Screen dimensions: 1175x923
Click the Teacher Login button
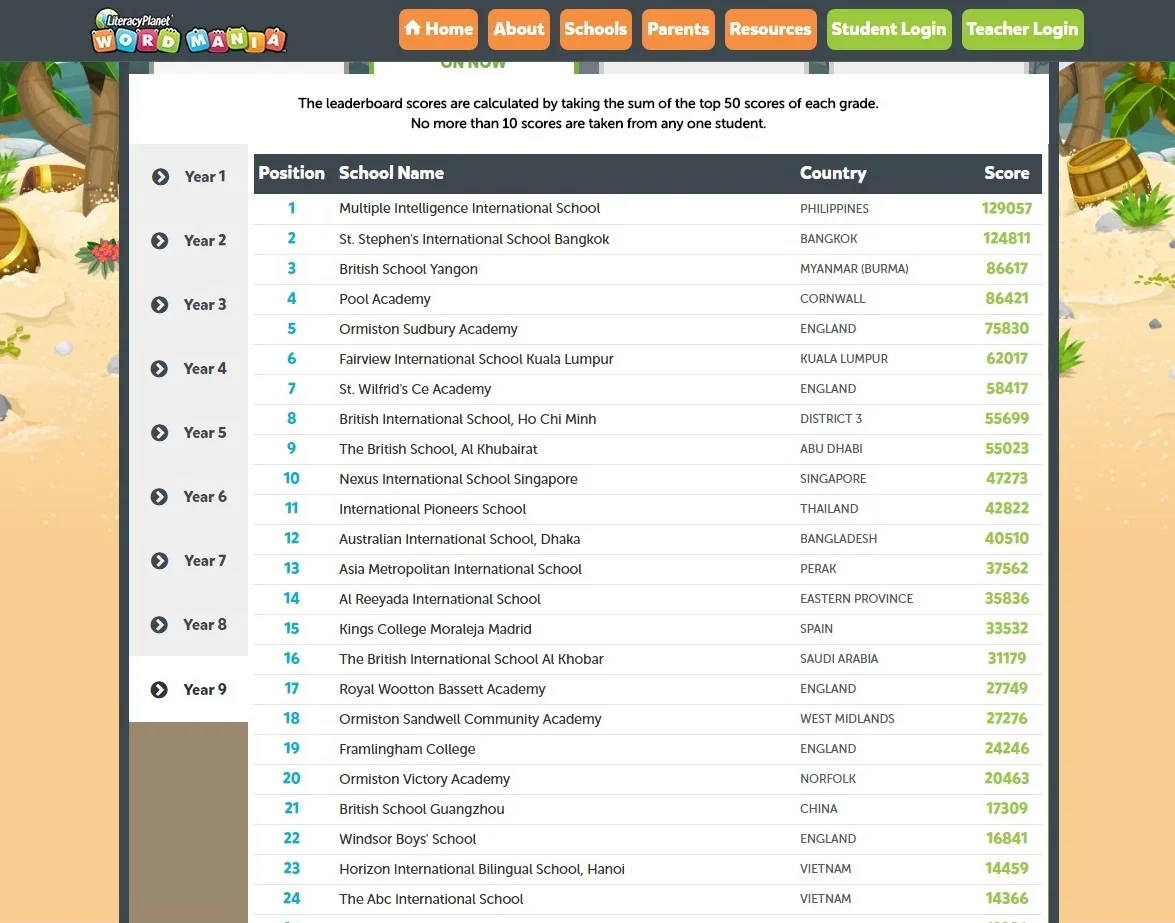(x=1022, y=29)
